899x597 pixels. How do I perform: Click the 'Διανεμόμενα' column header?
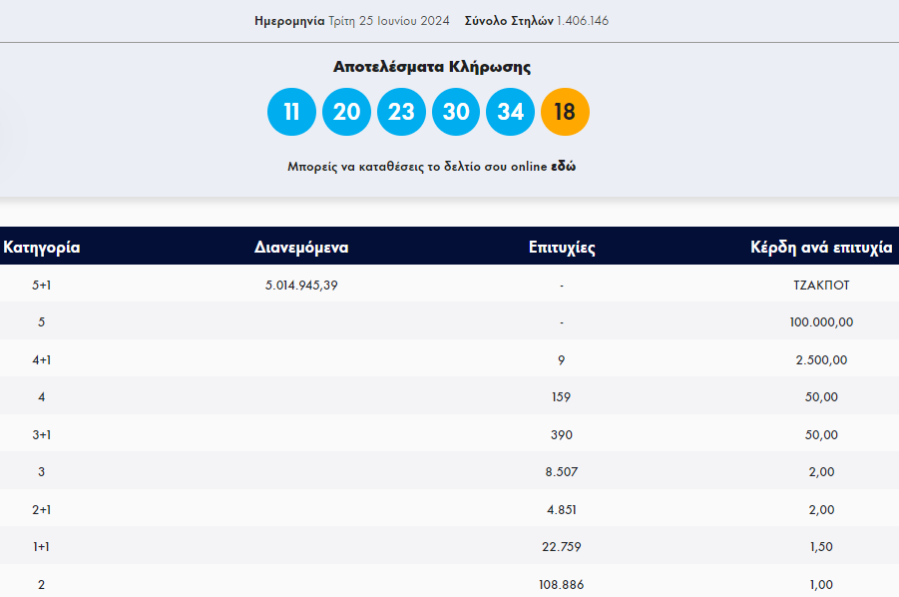tap(301, 248)
